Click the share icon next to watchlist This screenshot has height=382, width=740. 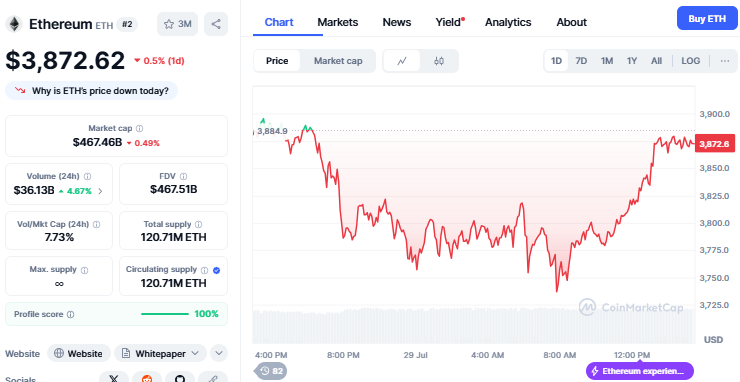coord(216,24)
